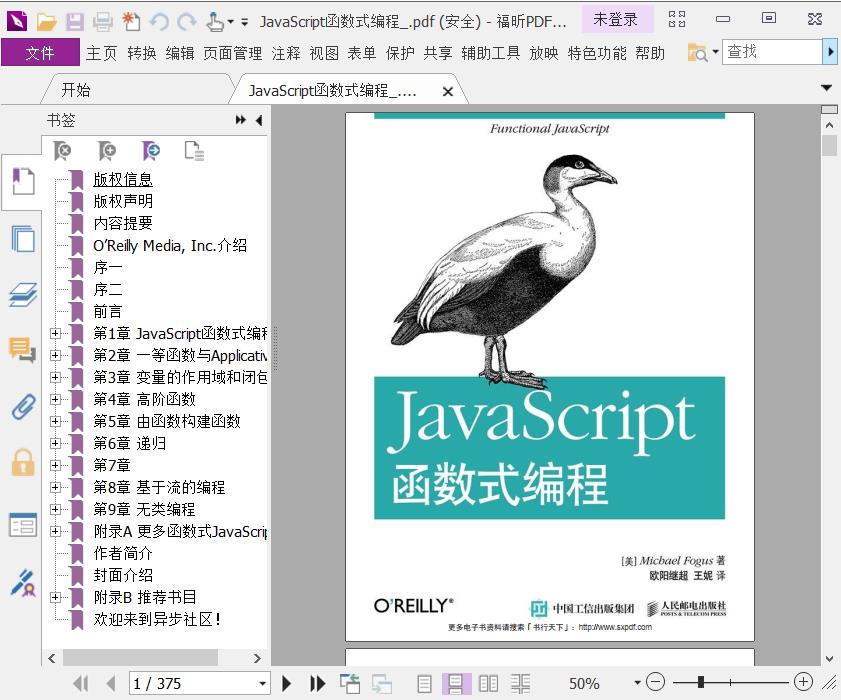
Task: Expand the 第6章 递归 bookmark
Action: pyautogui.click(x=55, y=443)
